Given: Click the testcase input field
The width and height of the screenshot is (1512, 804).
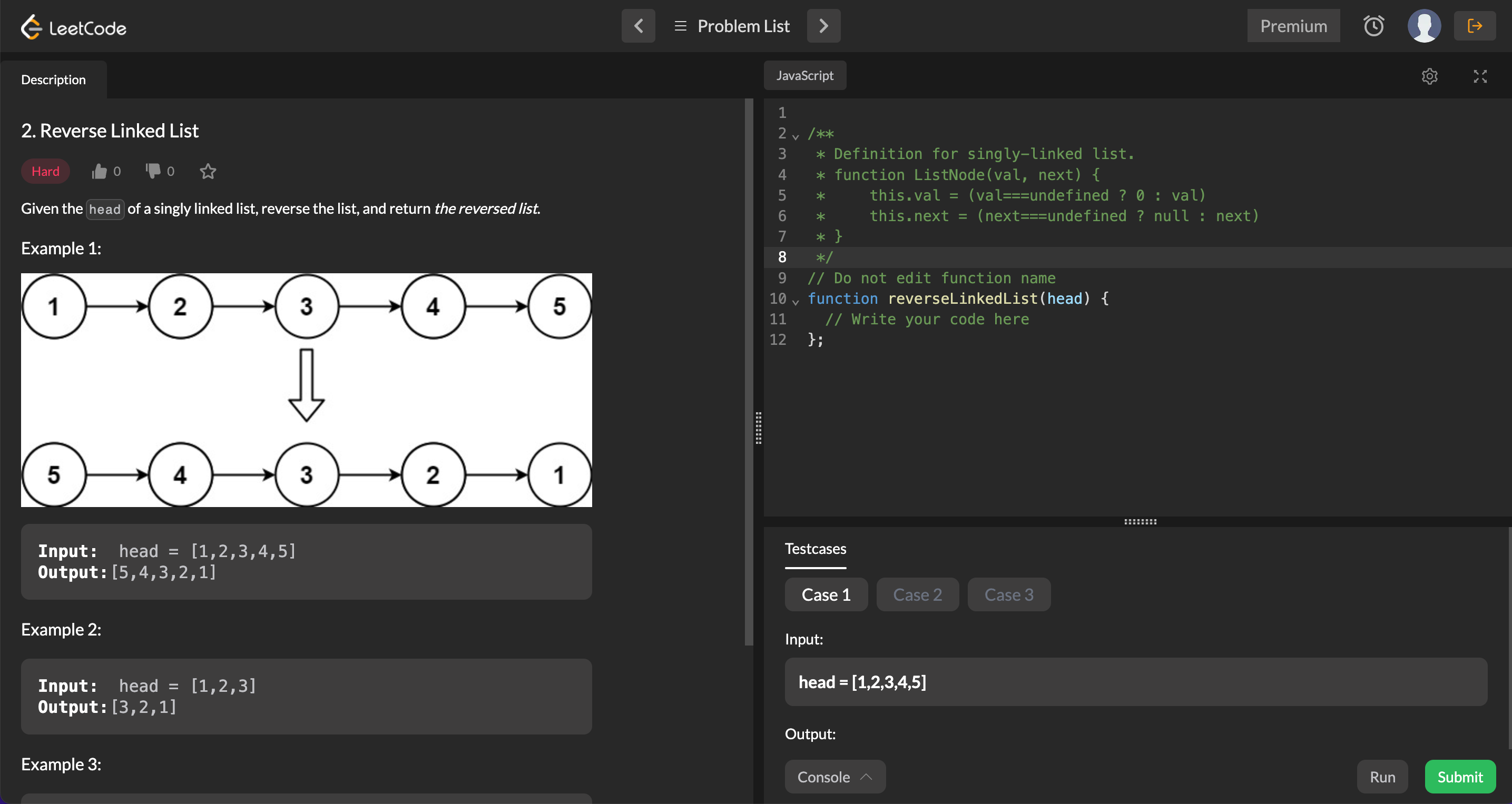Looking at the screenshot, I should tap(1135, 682).
